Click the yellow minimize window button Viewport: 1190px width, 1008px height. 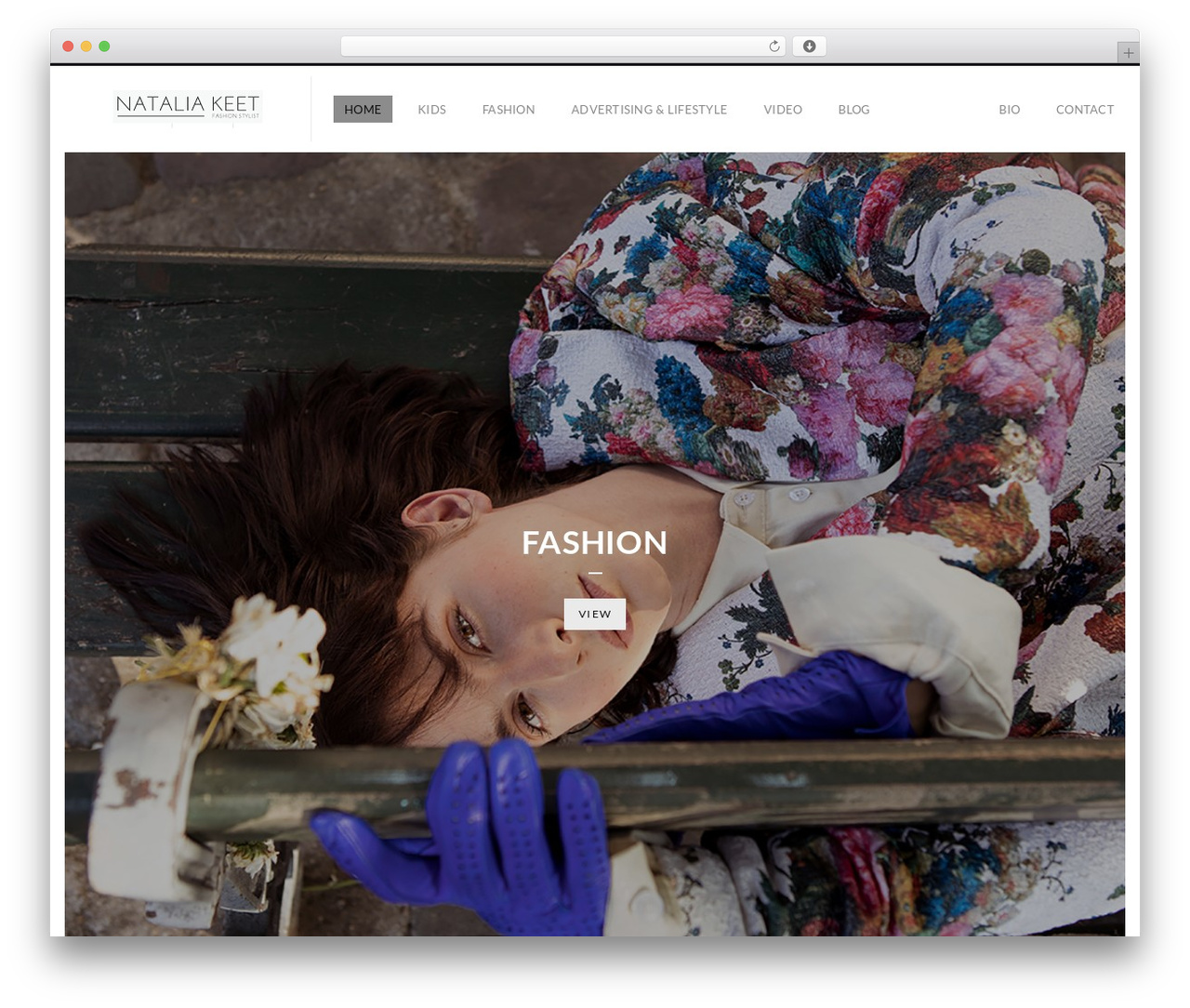86,46
